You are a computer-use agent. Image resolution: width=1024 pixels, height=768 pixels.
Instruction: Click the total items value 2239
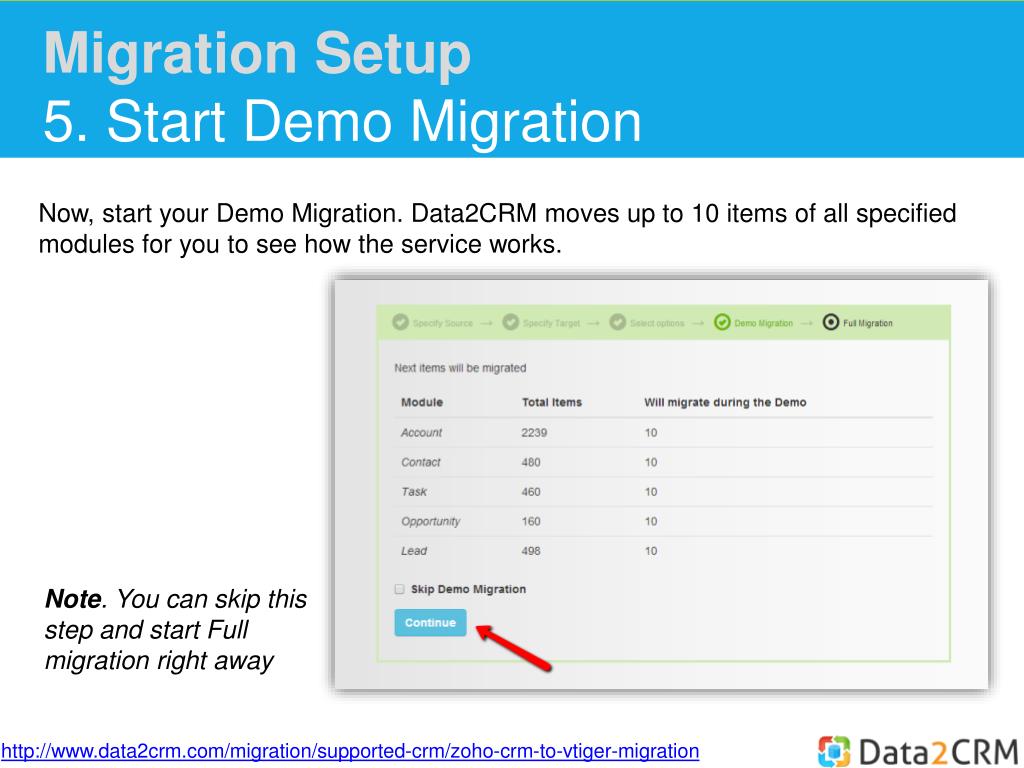click(x=534, y=432)
